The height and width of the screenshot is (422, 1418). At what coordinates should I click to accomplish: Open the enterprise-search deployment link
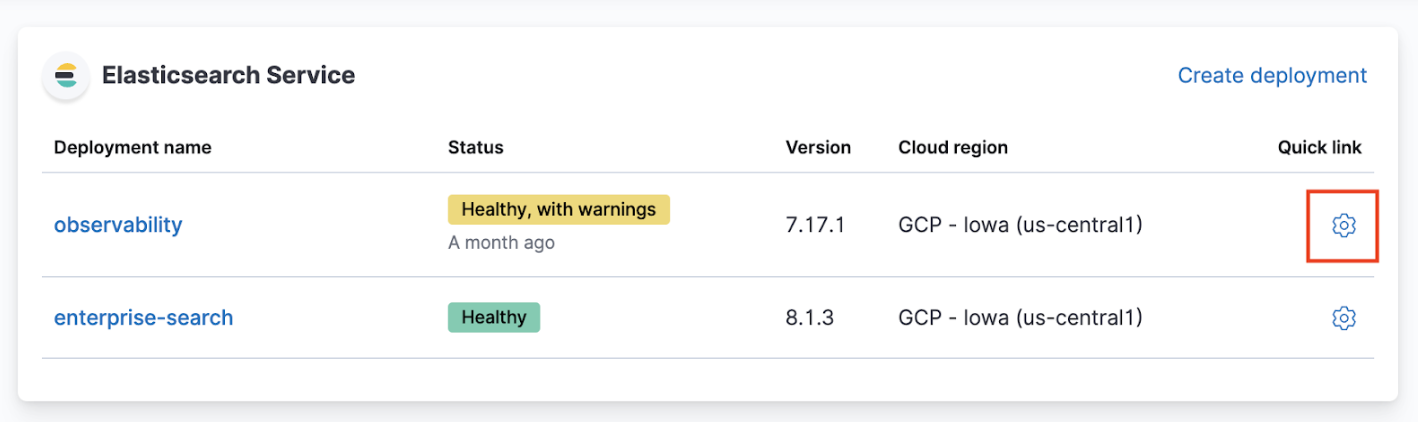[143, 318]
